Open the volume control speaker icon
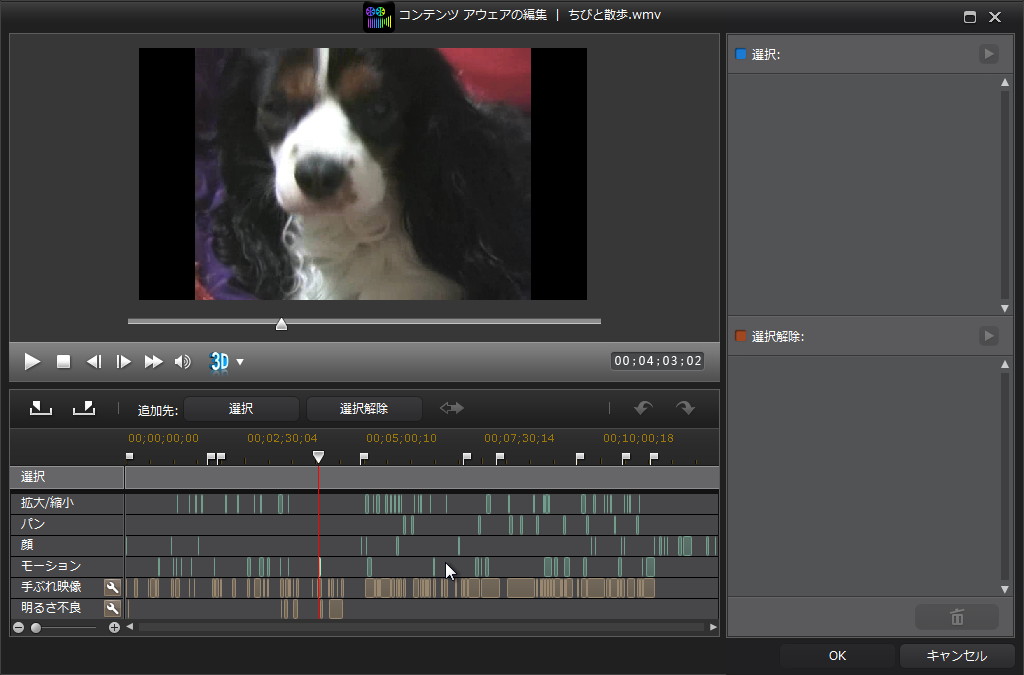1024x675 pixels. tap(183, 362)
